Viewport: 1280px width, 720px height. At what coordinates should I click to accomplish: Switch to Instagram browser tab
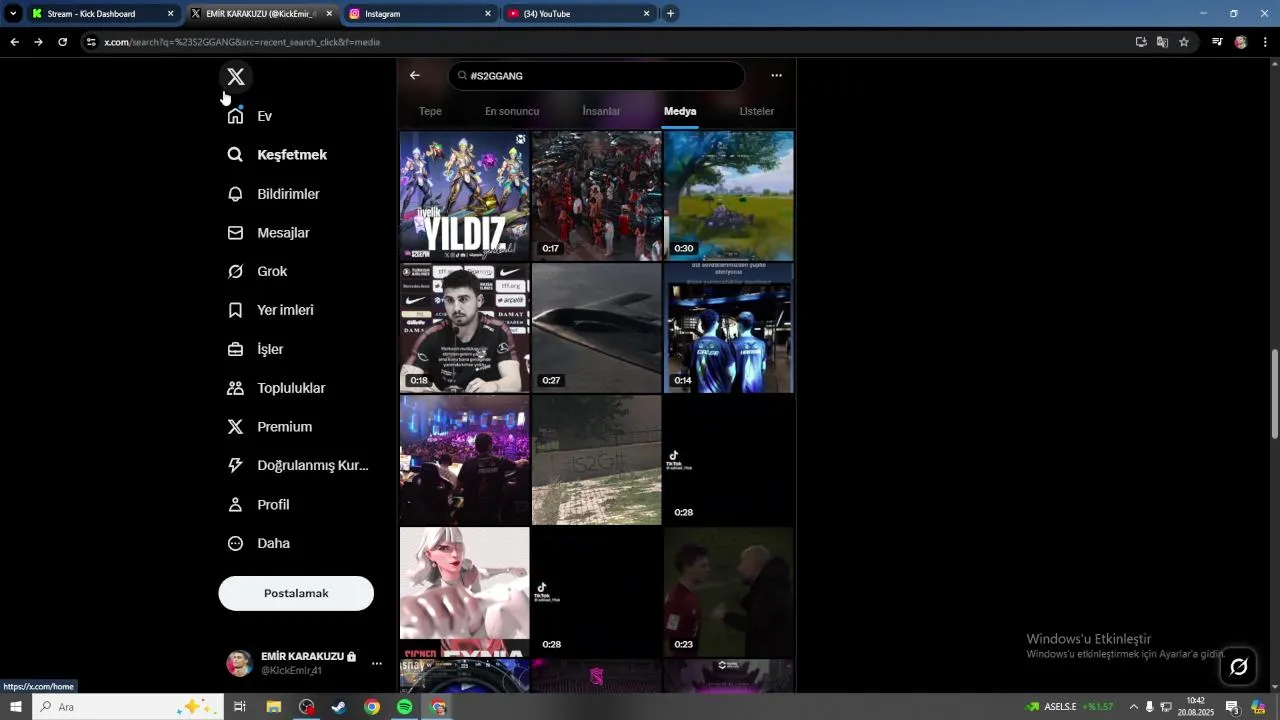pos(420,14)
